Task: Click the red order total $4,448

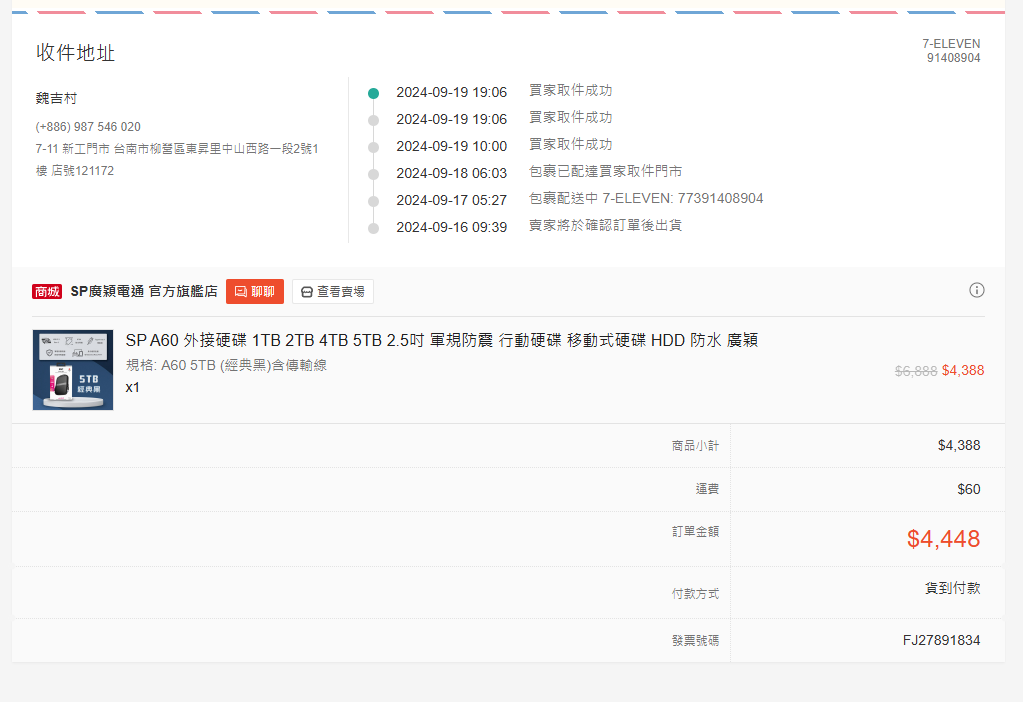Action: click(943, 539)
